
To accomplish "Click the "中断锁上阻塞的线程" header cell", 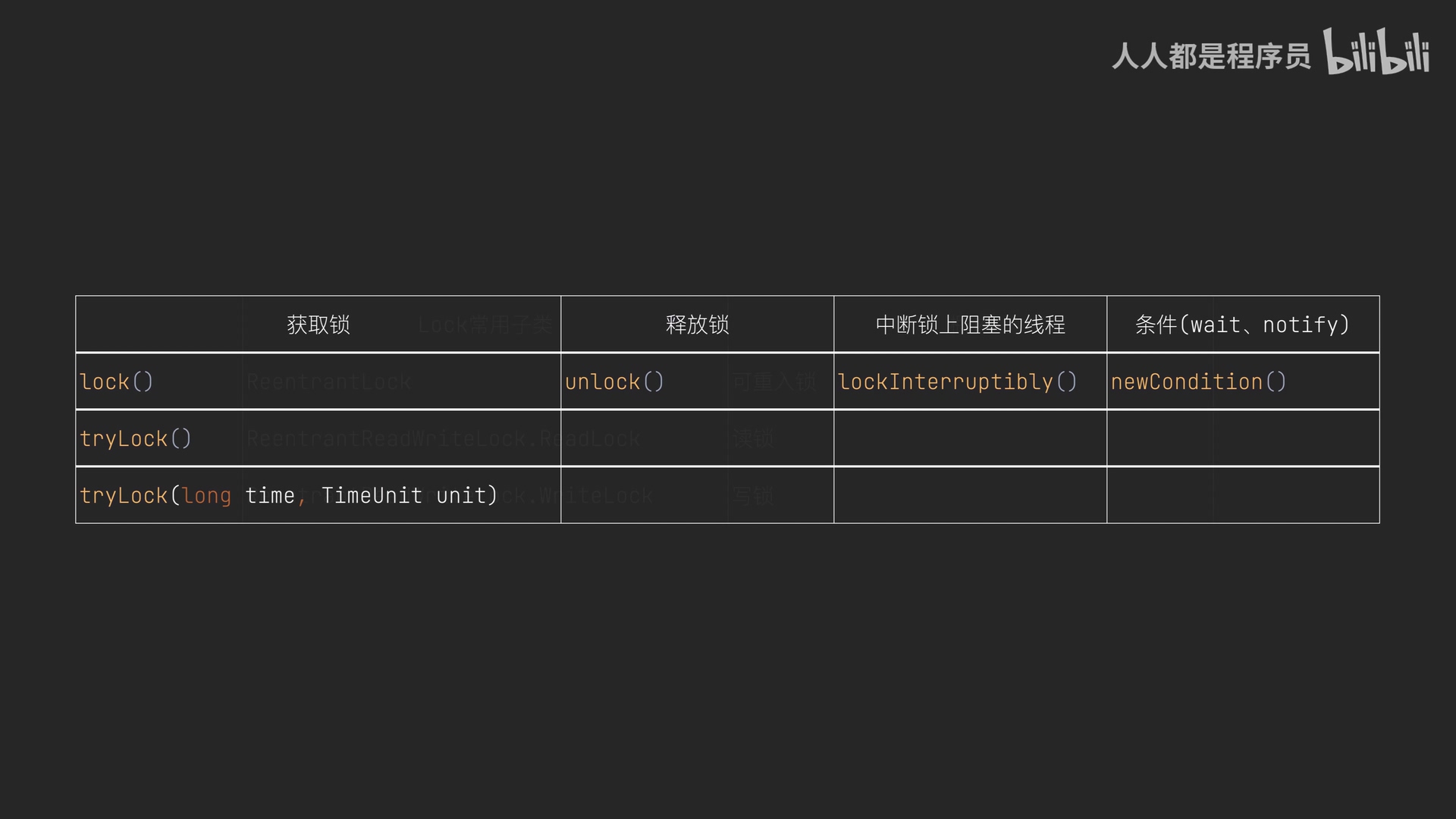I will pos(970,325).
